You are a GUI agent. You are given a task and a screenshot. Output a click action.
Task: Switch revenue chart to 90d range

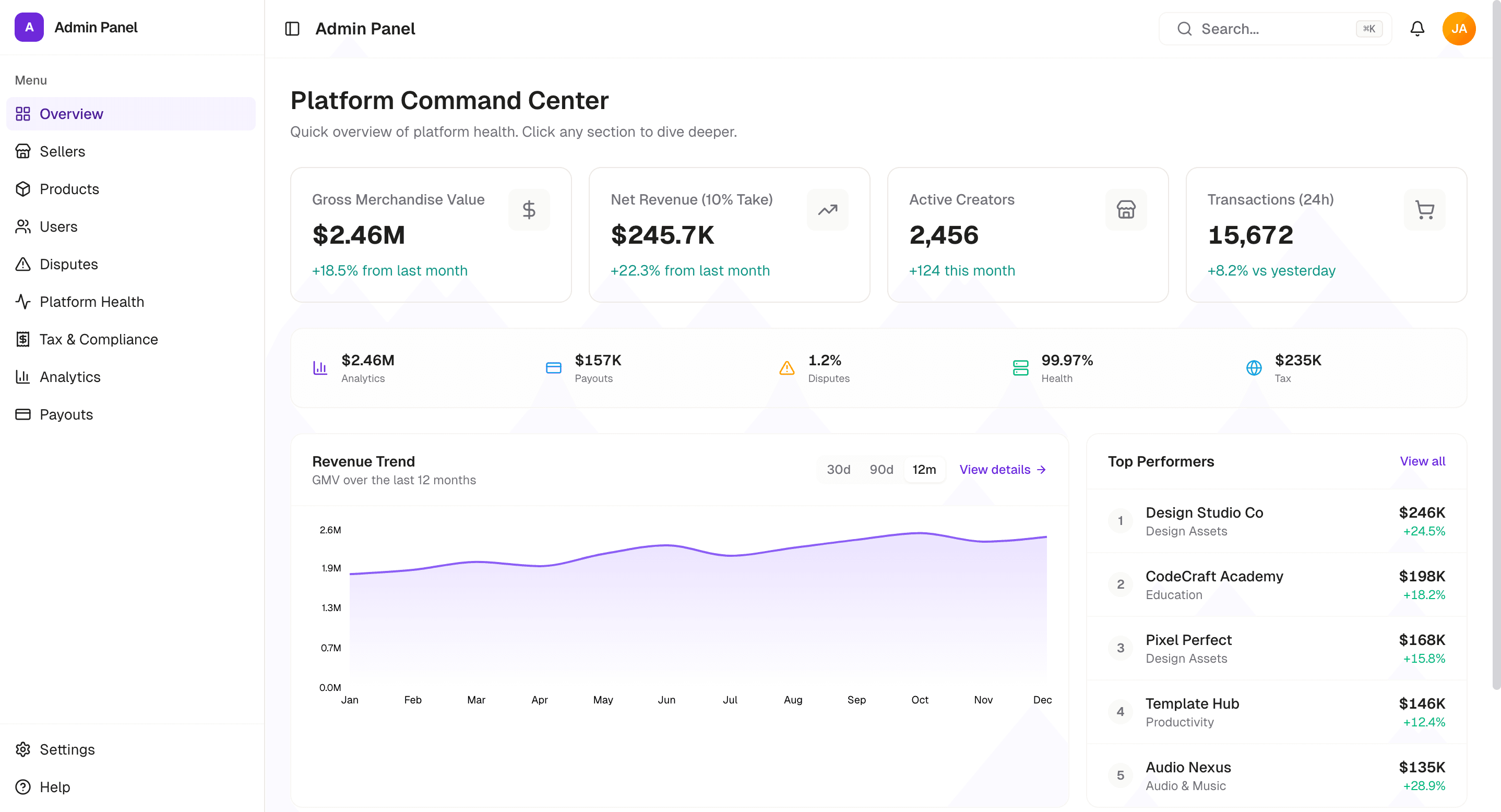point(880,470)
